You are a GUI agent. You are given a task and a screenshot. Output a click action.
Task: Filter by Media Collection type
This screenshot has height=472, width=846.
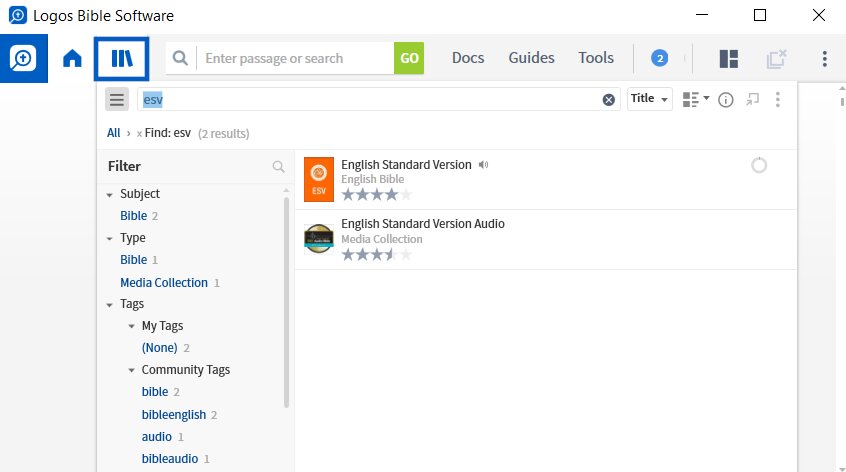[x=163, y=283]
